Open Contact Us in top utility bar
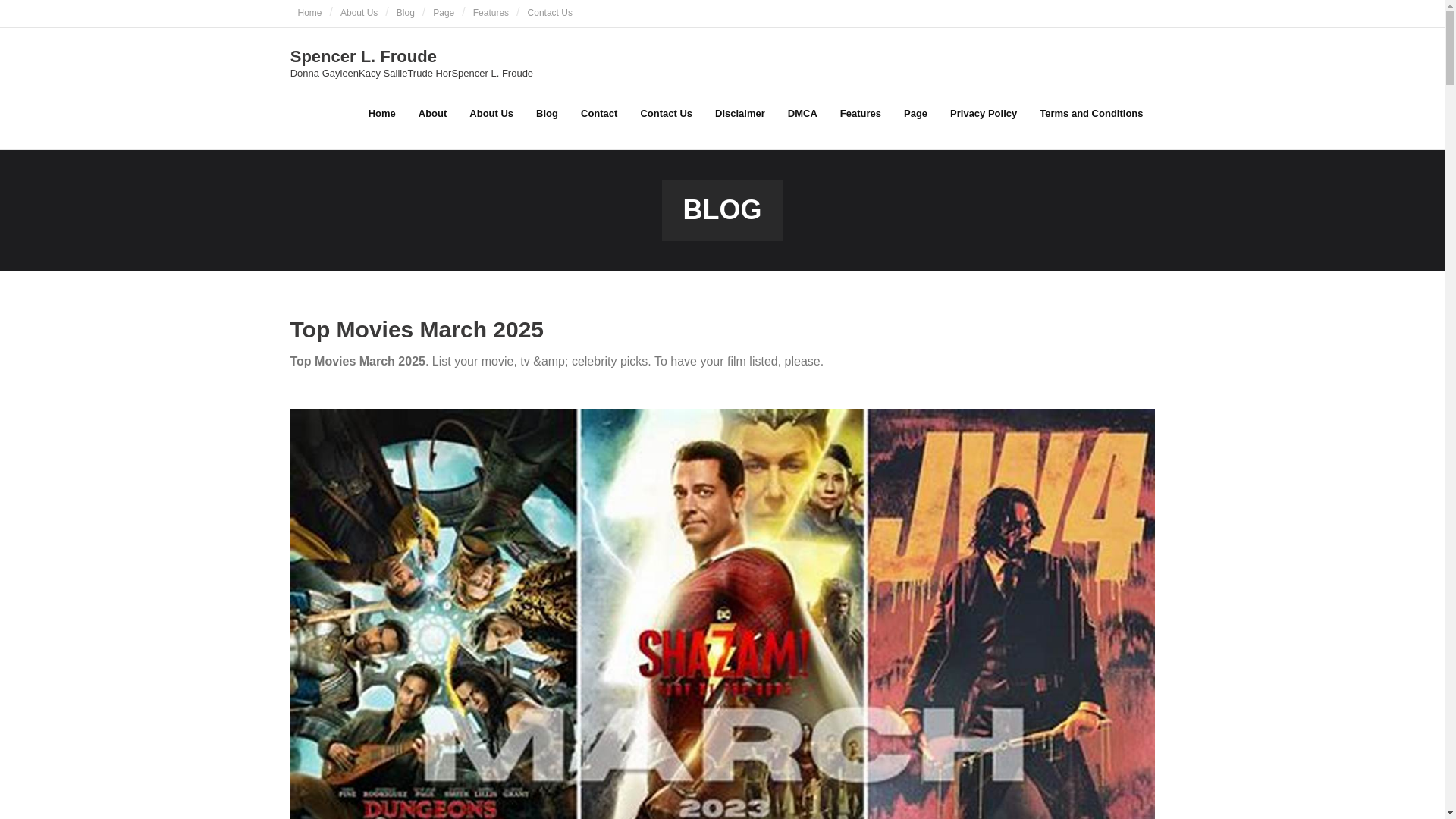This screenshot has height=819, width=1456. (550, 13)
